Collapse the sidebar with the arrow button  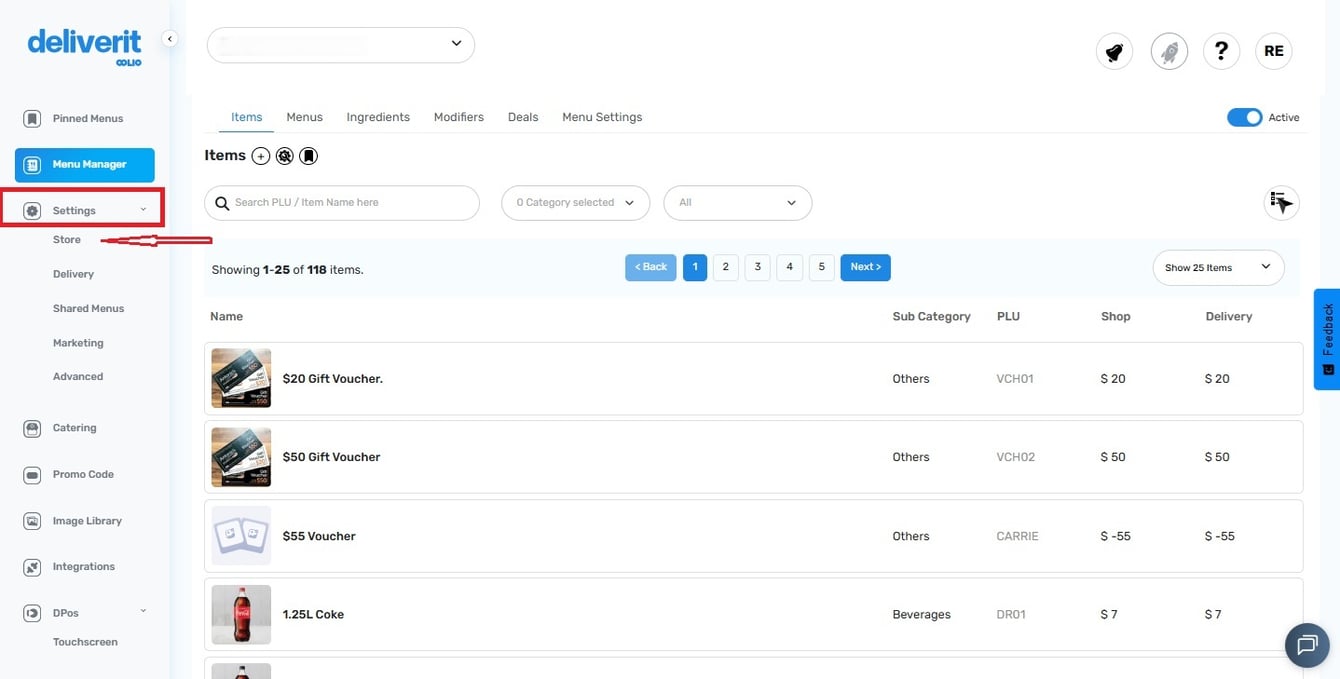[170, 39]
